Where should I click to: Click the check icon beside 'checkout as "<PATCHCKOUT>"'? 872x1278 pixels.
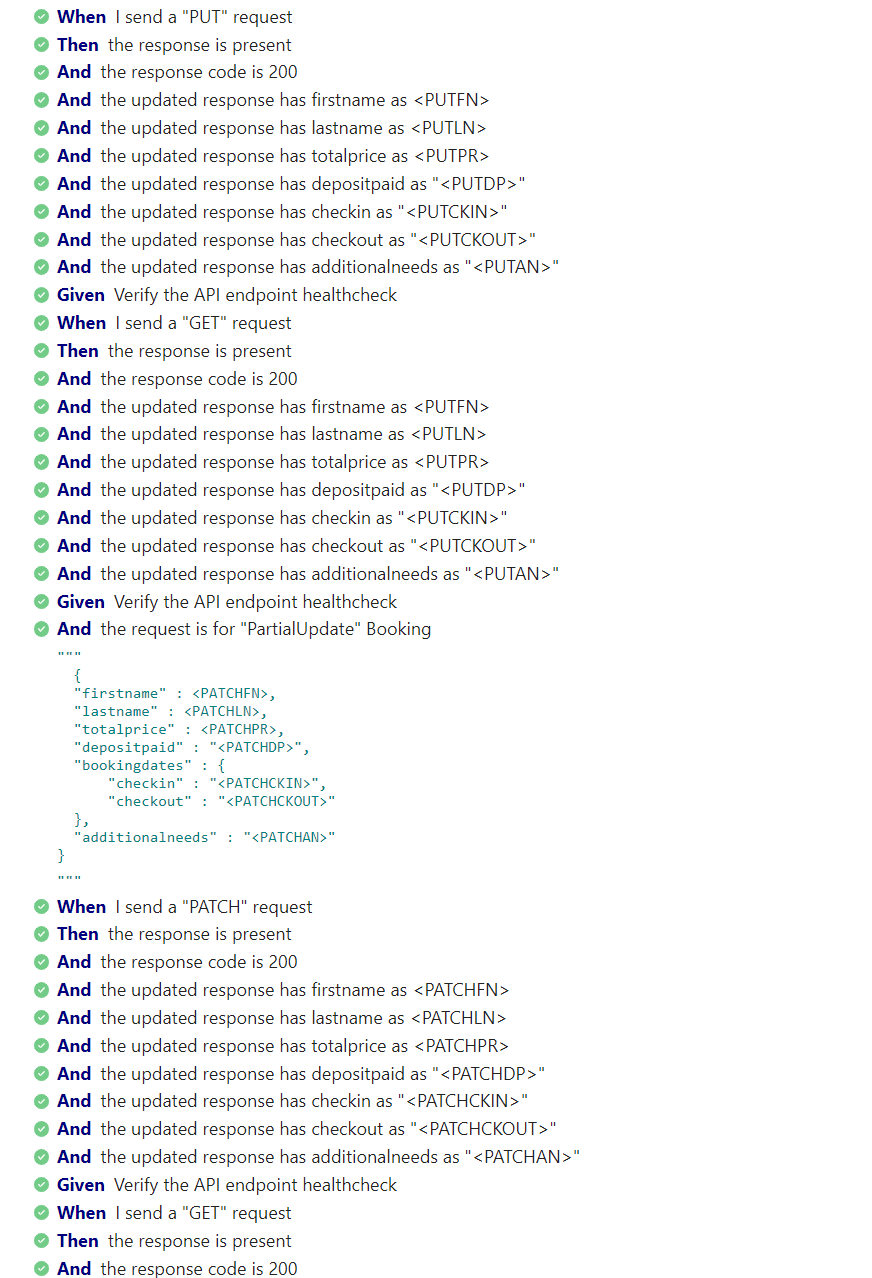[41, 1129]
